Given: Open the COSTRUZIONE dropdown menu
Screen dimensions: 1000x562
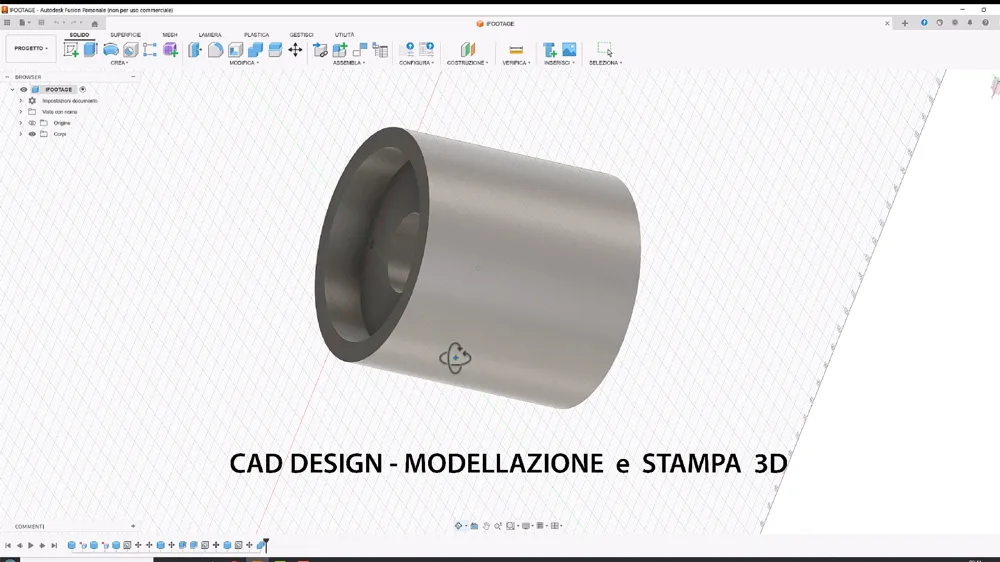Looking at the screenshot, I should click(467, 63).
